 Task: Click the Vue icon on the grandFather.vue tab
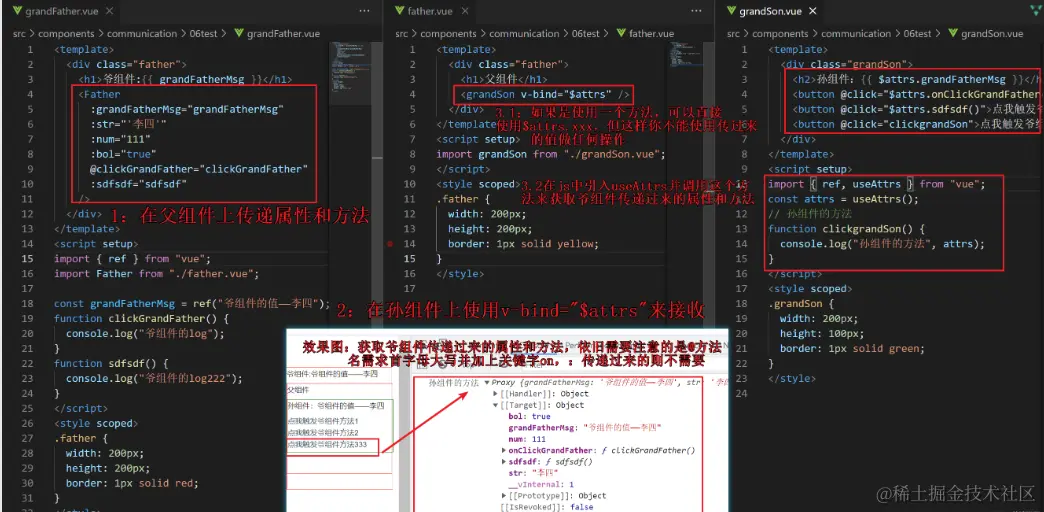(17, 11)
